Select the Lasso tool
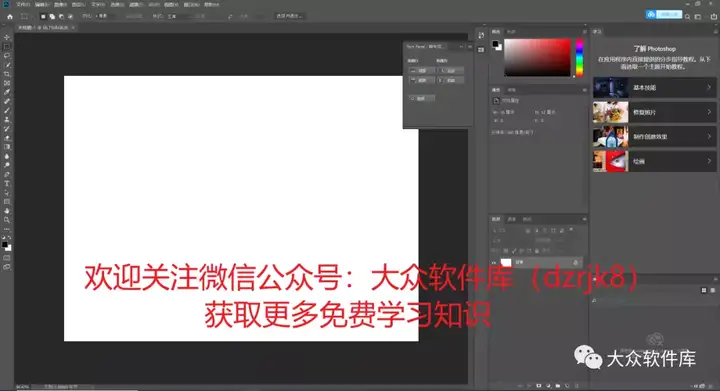Screen dimensions: 720x391 6,56
